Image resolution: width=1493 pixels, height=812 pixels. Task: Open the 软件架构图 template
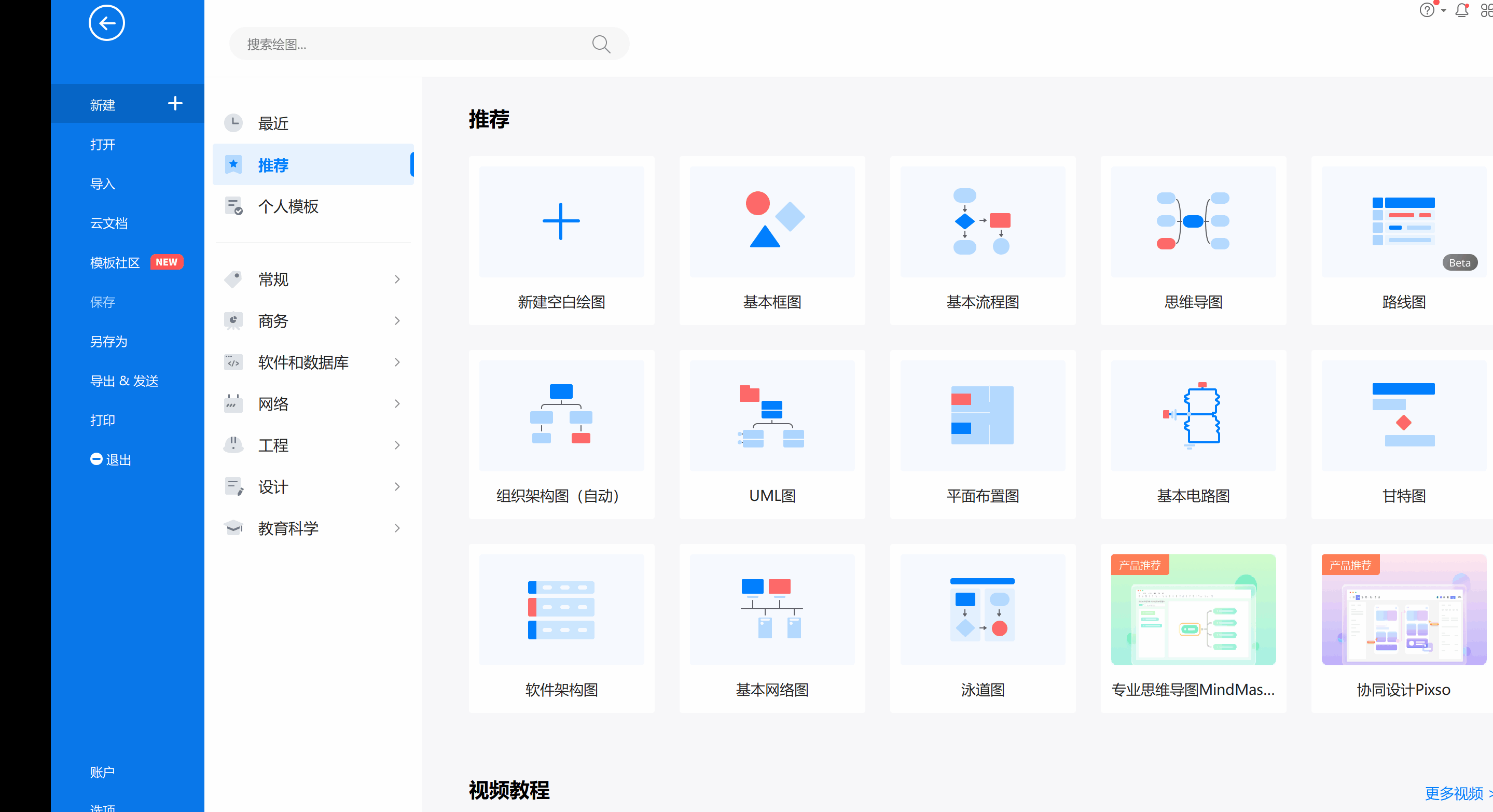[x=561, y=628]
